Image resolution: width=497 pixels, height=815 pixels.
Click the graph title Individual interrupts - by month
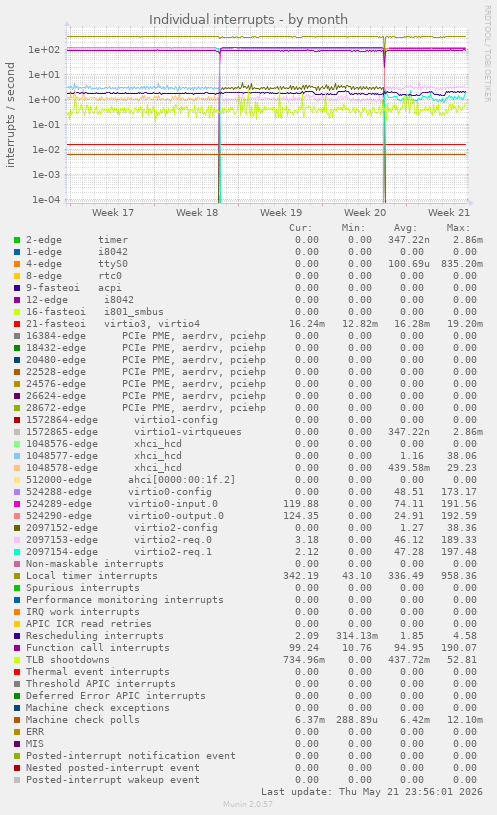[248, 20]
